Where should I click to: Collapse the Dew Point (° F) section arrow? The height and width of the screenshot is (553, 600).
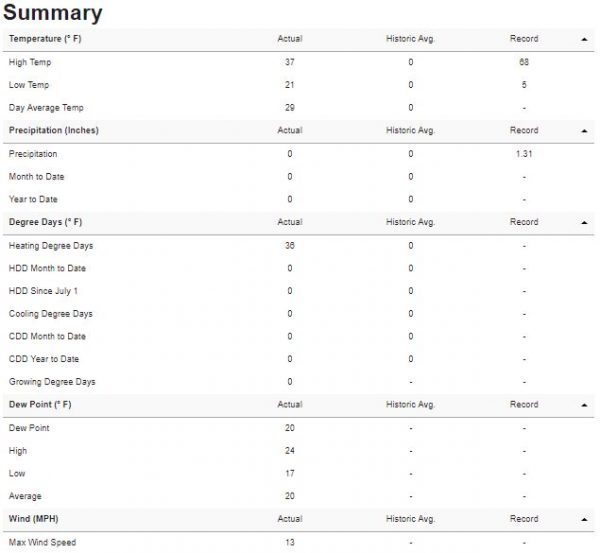point(584,405)
